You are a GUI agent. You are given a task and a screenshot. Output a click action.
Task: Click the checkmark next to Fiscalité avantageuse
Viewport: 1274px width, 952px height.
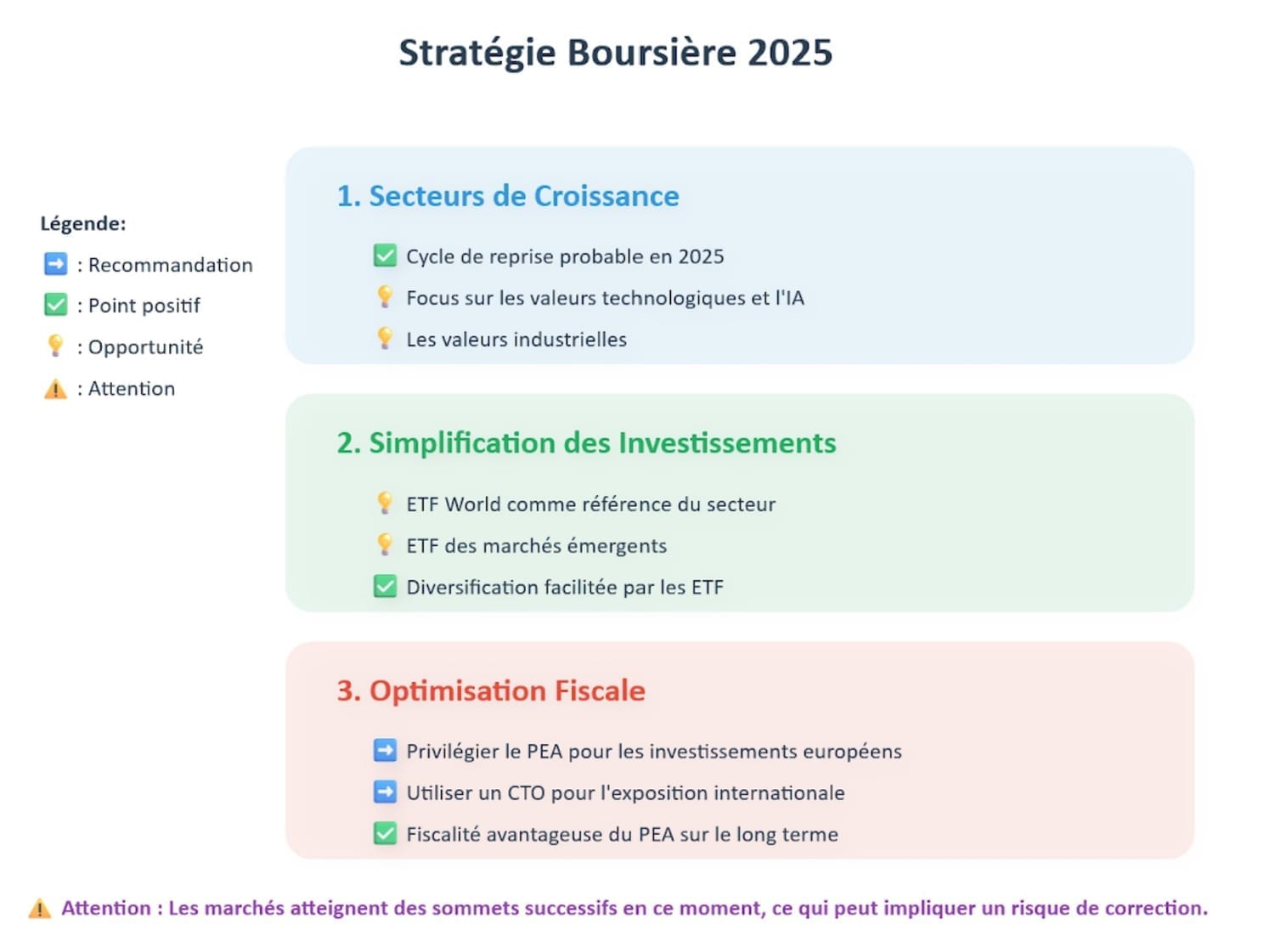(385, 833)
